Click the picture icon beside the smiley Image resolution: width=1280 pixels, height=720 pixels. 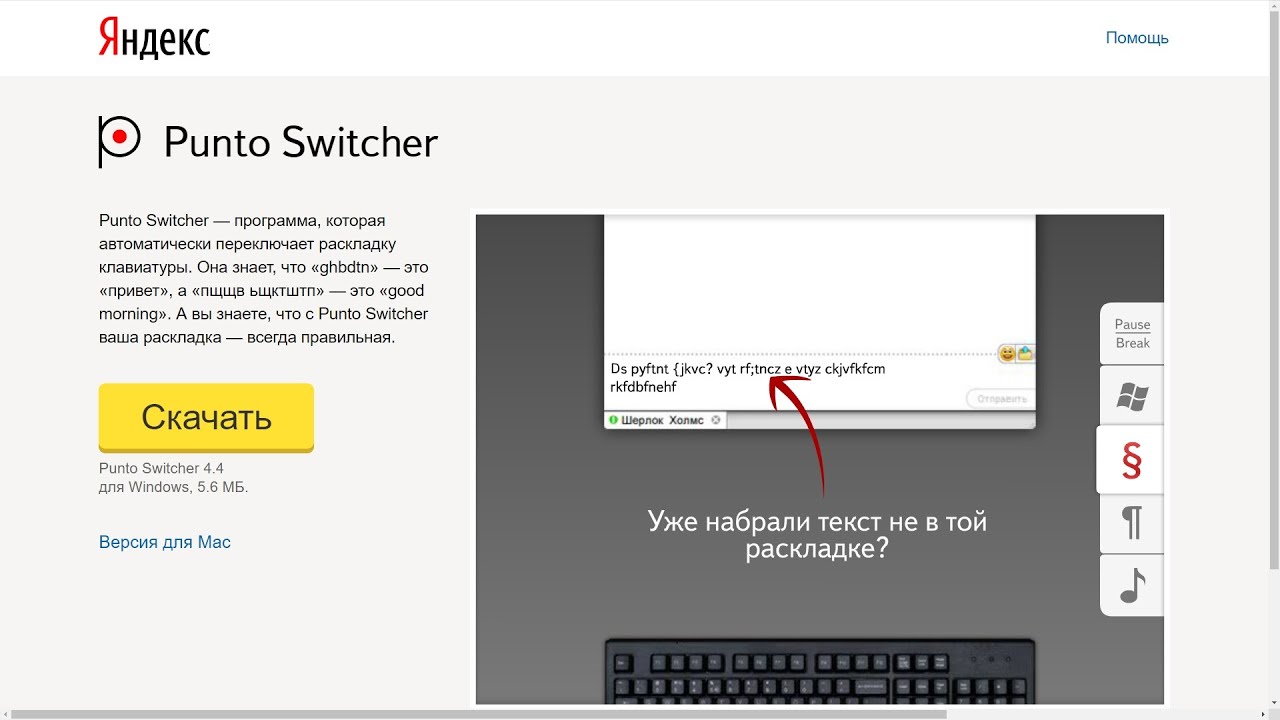1025,353
